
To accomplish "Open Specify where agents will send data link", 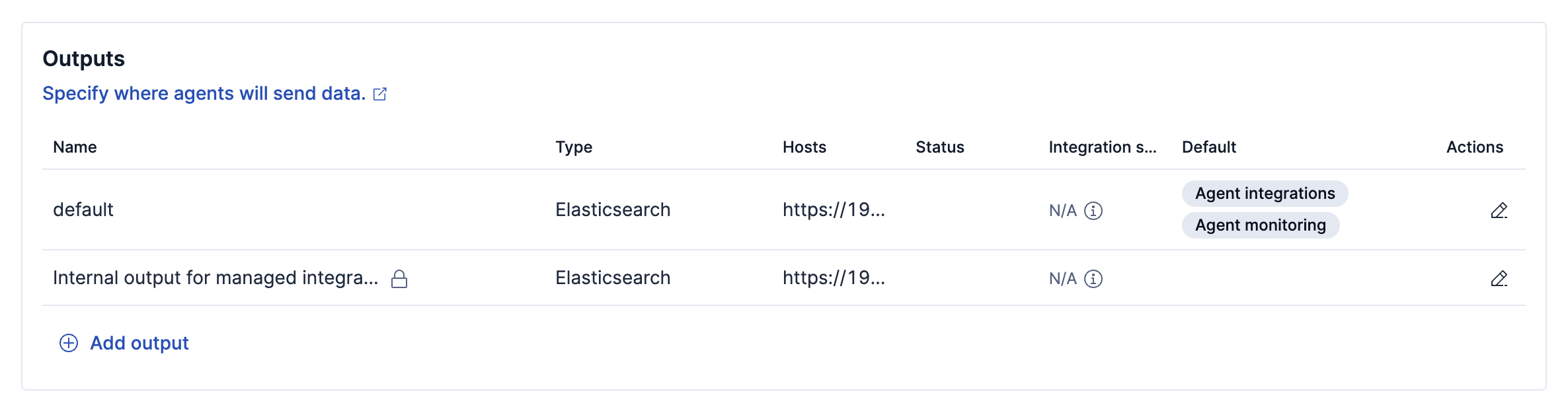I will click(x=204, y=93).
